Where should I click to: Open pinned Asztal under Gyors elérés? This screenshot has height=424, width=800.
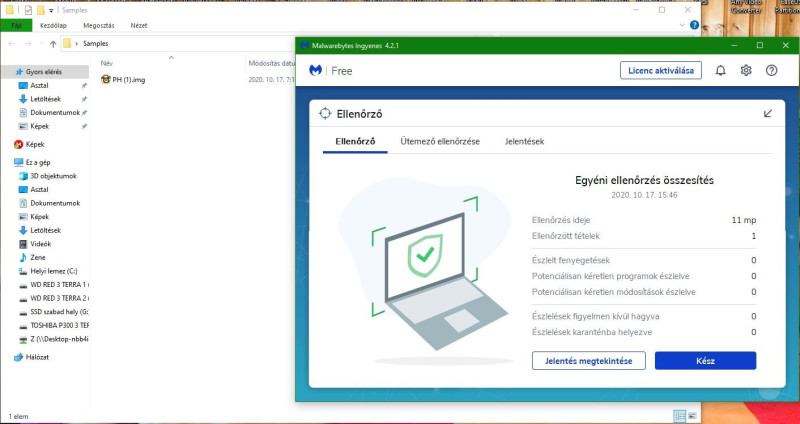click(39, 86)
